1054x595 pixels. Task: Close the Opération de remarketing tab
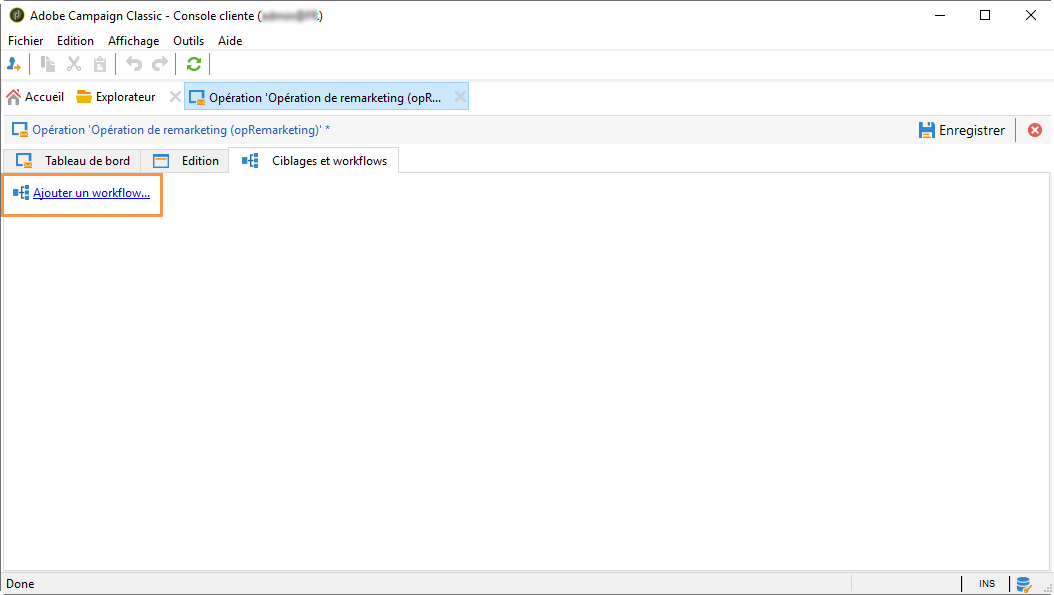[x=460, y=97]
